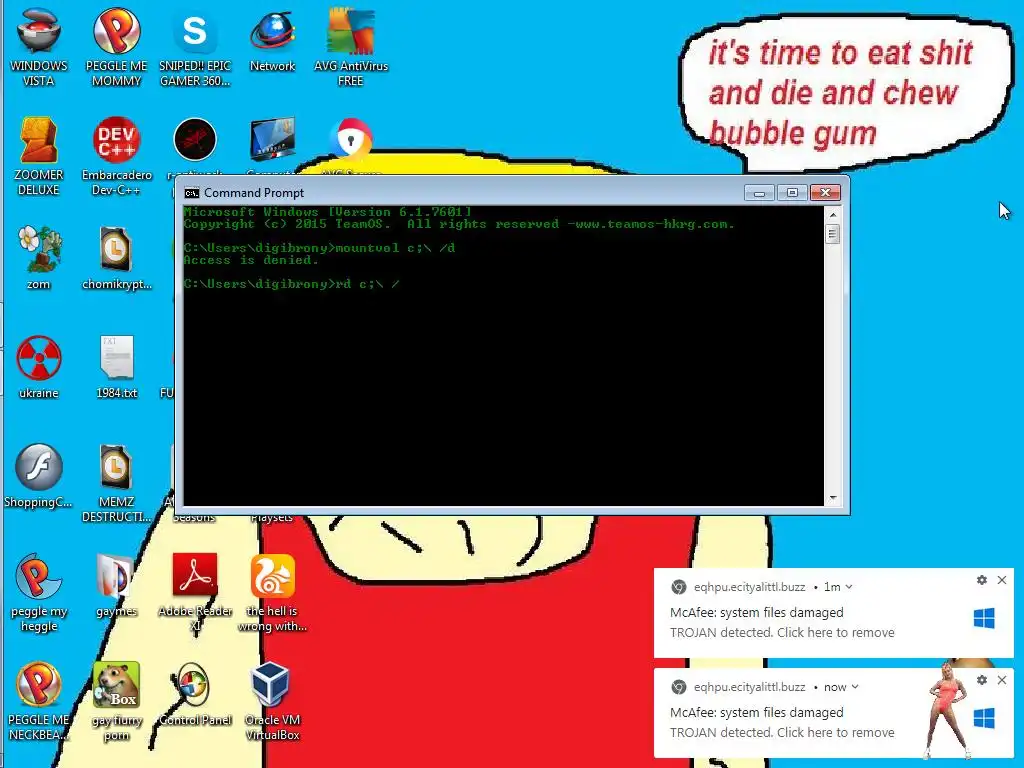Image resolution: width=1024 pixels, height=768 pixels.
Task: Launch the Skype icon labeled SNIPED!! EPIC GAMER
Action: [195, 47]
